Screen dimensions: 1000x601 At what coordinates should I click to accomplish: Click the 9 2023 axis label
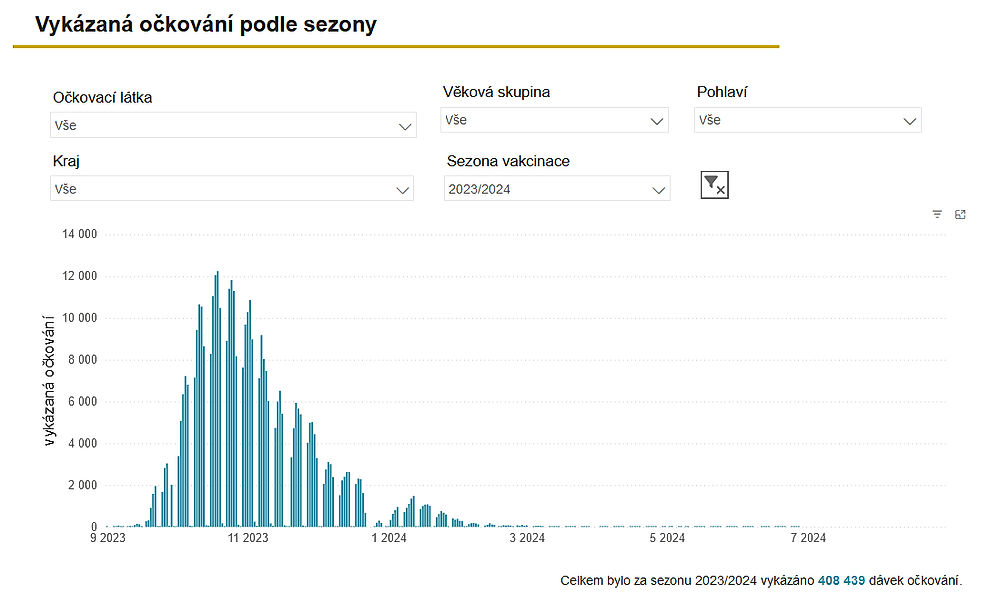click(106, 537)
